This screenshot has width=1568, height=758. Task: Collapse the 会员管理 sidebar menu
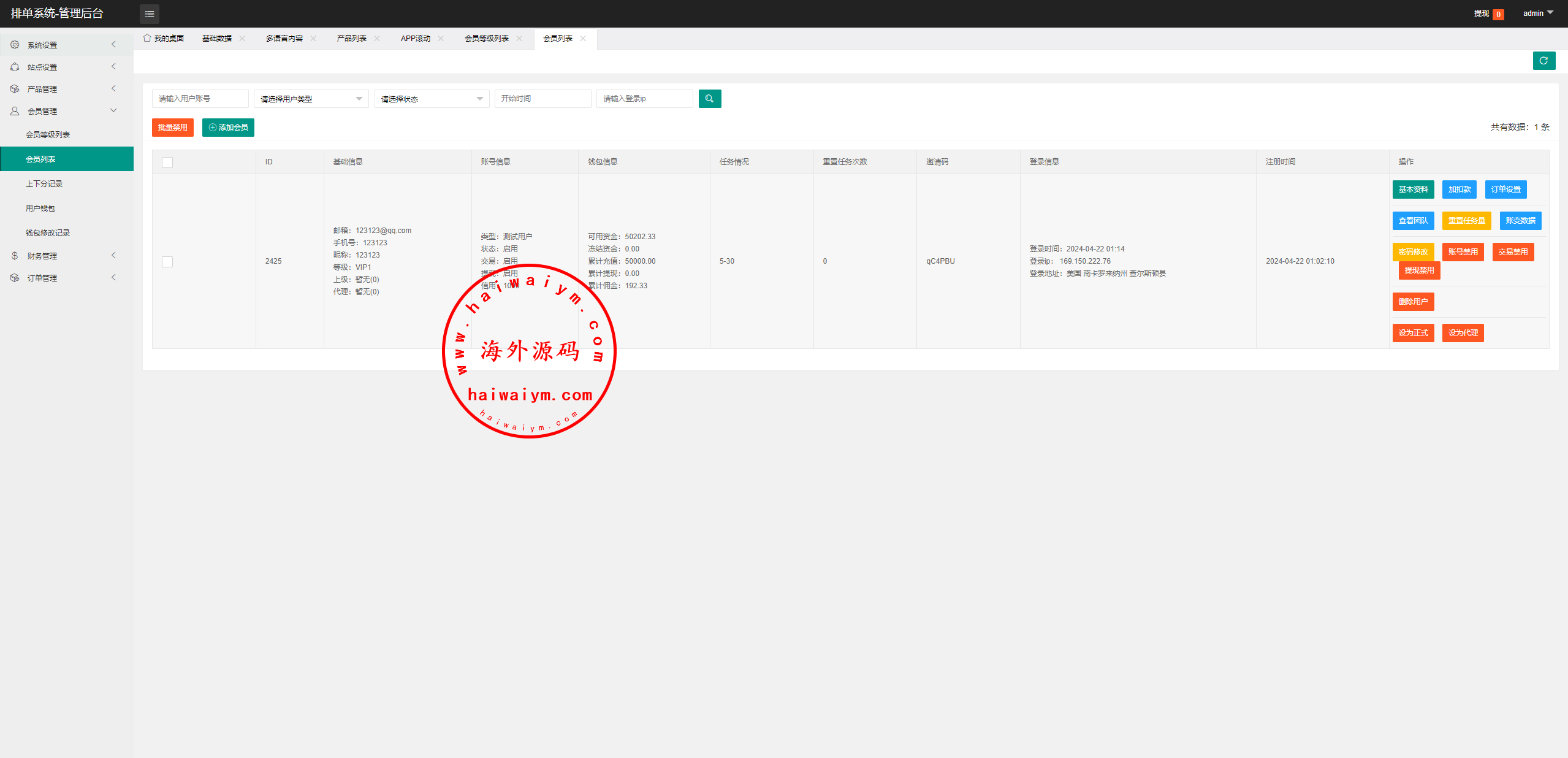(66, 111)
